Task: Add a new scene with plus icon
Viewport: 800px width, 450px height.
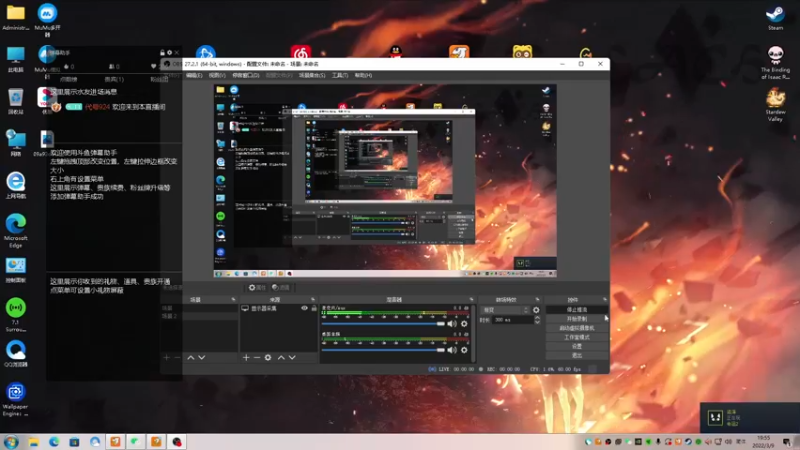Action: 166,358
